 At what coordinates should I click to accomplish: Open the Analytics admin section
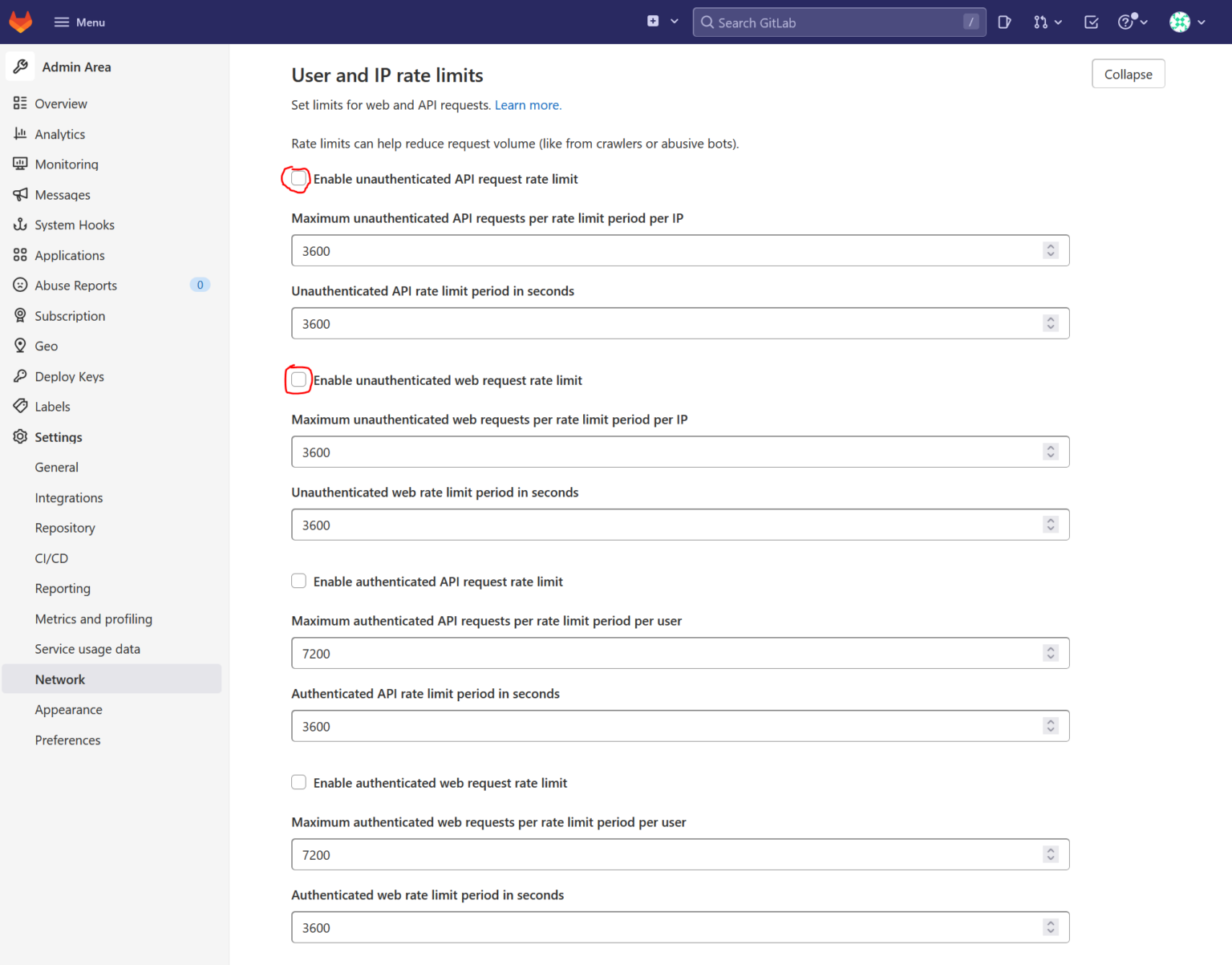coord(59,134)
